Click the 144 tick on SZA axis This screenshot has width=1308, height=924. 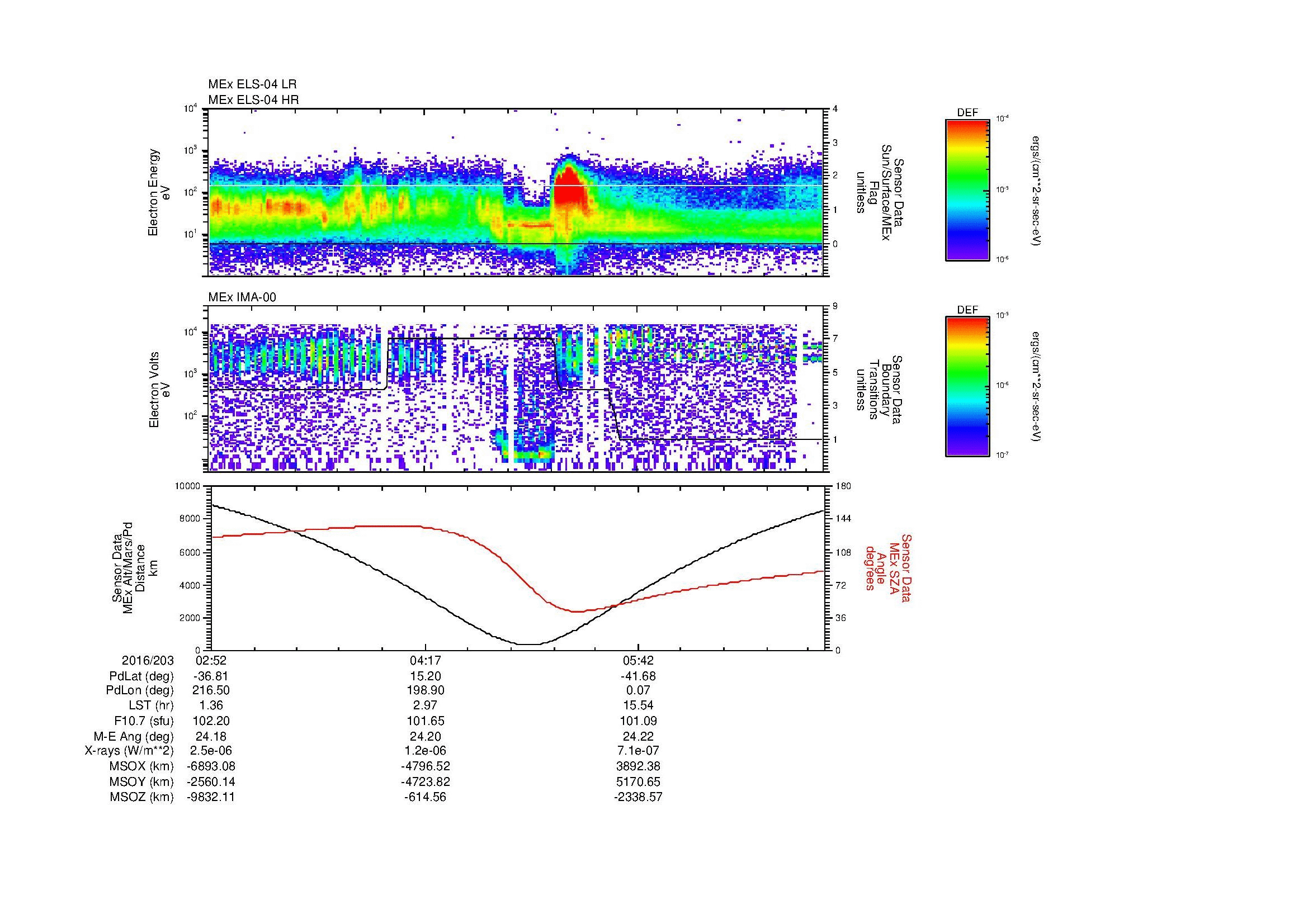[x=844, y=519]
